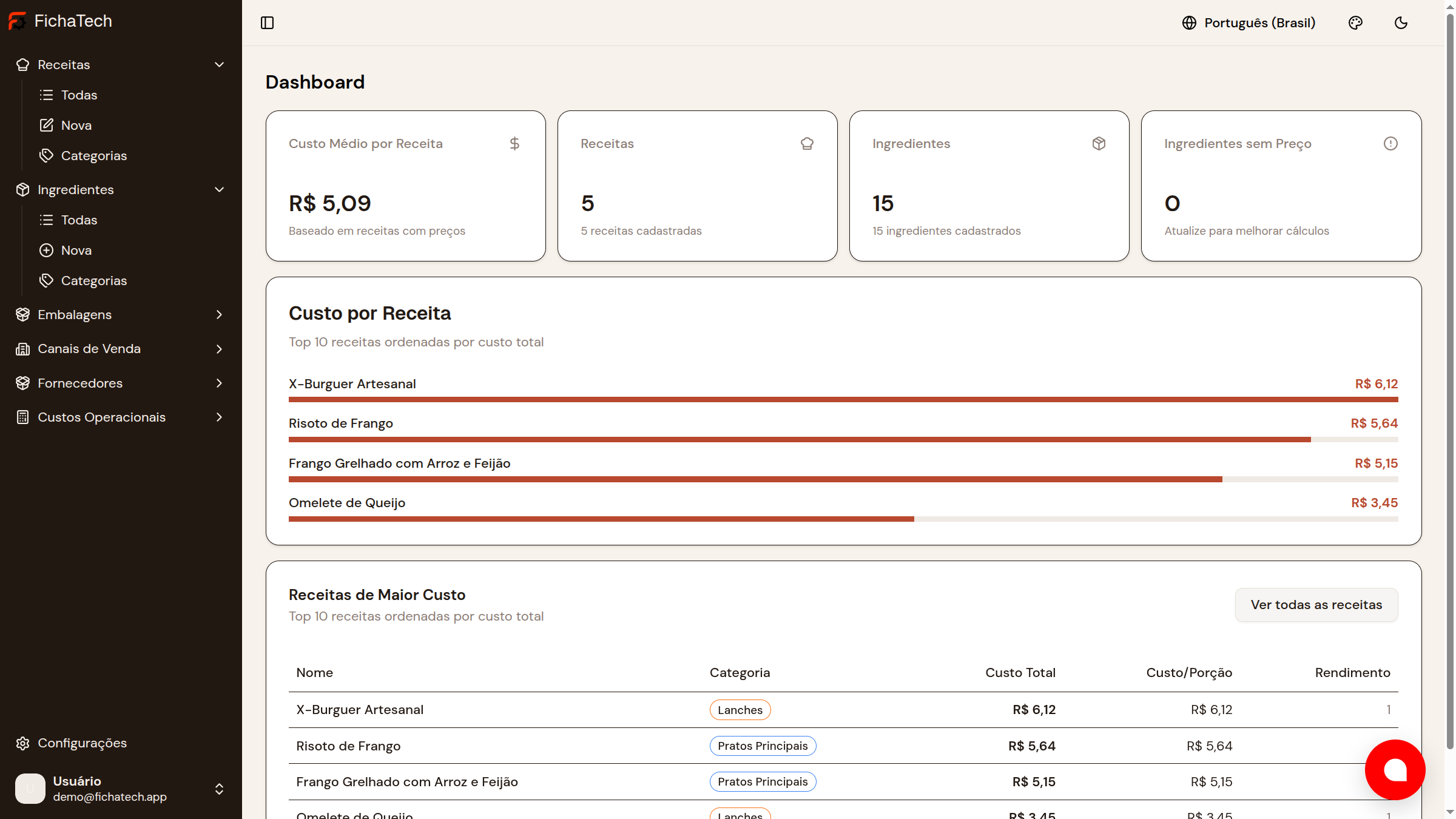Click the Custo Total column header
This screenshot has height=819, width=1456.
[x=1020, y=673]
